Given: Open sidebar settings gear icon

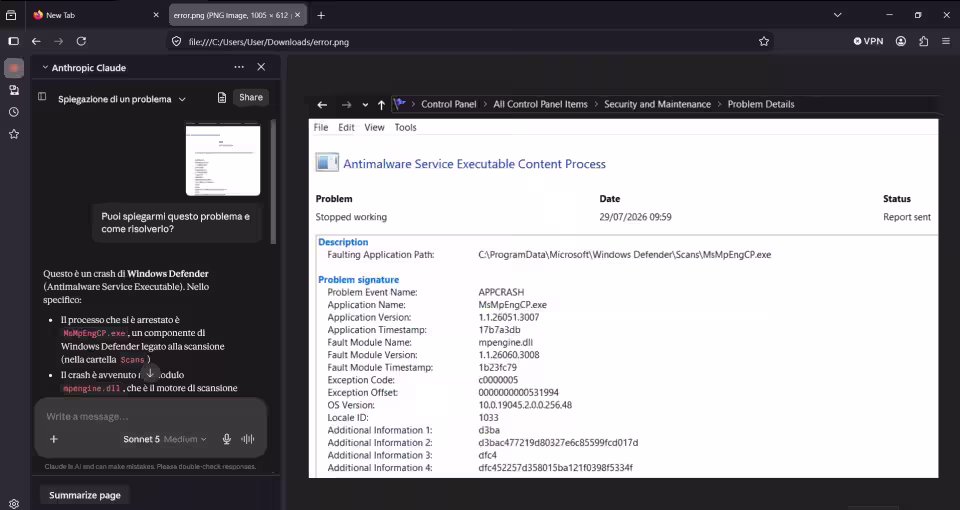Looking at the screenshot, I should pos(13,504).
